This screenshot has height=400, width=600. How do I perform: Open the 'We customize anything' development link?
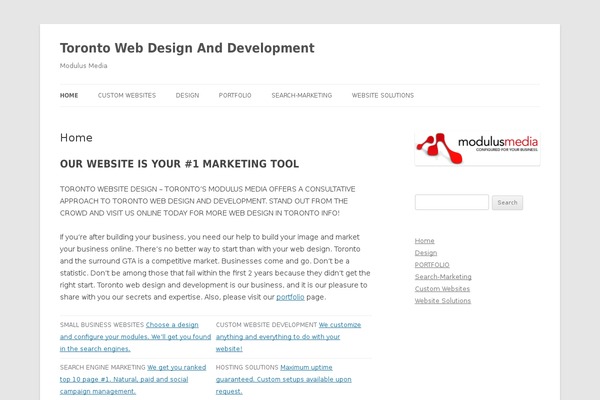point(288,337)
